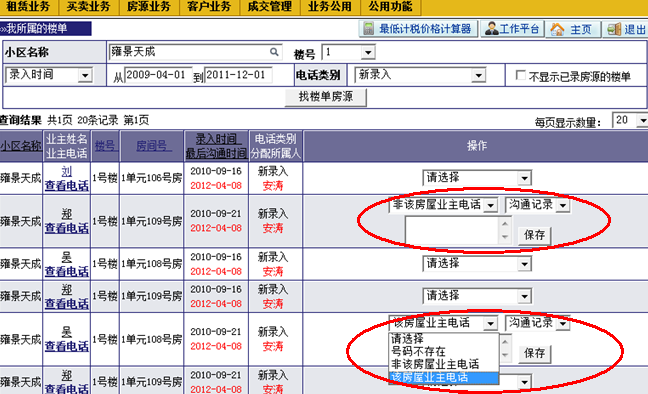This screenshot has height=394, width=648.
Task: Open the 电话类别 dropdown showing 新录入
Action: click(x=420, y=75)
